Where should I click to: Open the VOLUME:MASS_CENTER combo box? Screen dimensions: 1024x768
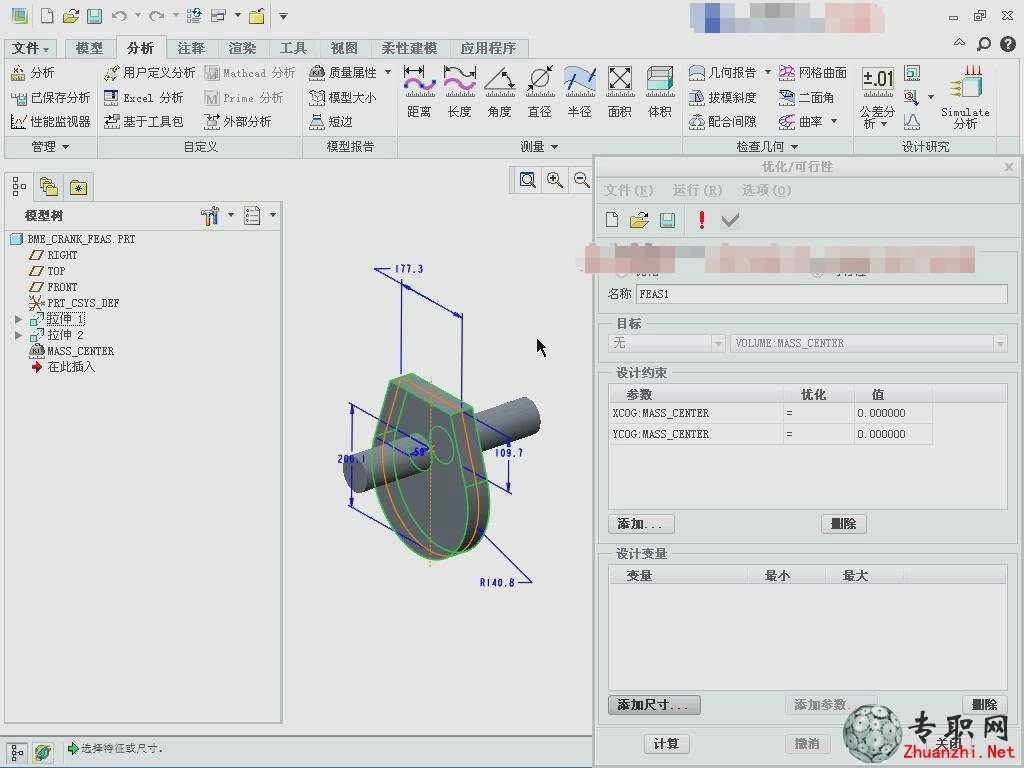(869, 343)
